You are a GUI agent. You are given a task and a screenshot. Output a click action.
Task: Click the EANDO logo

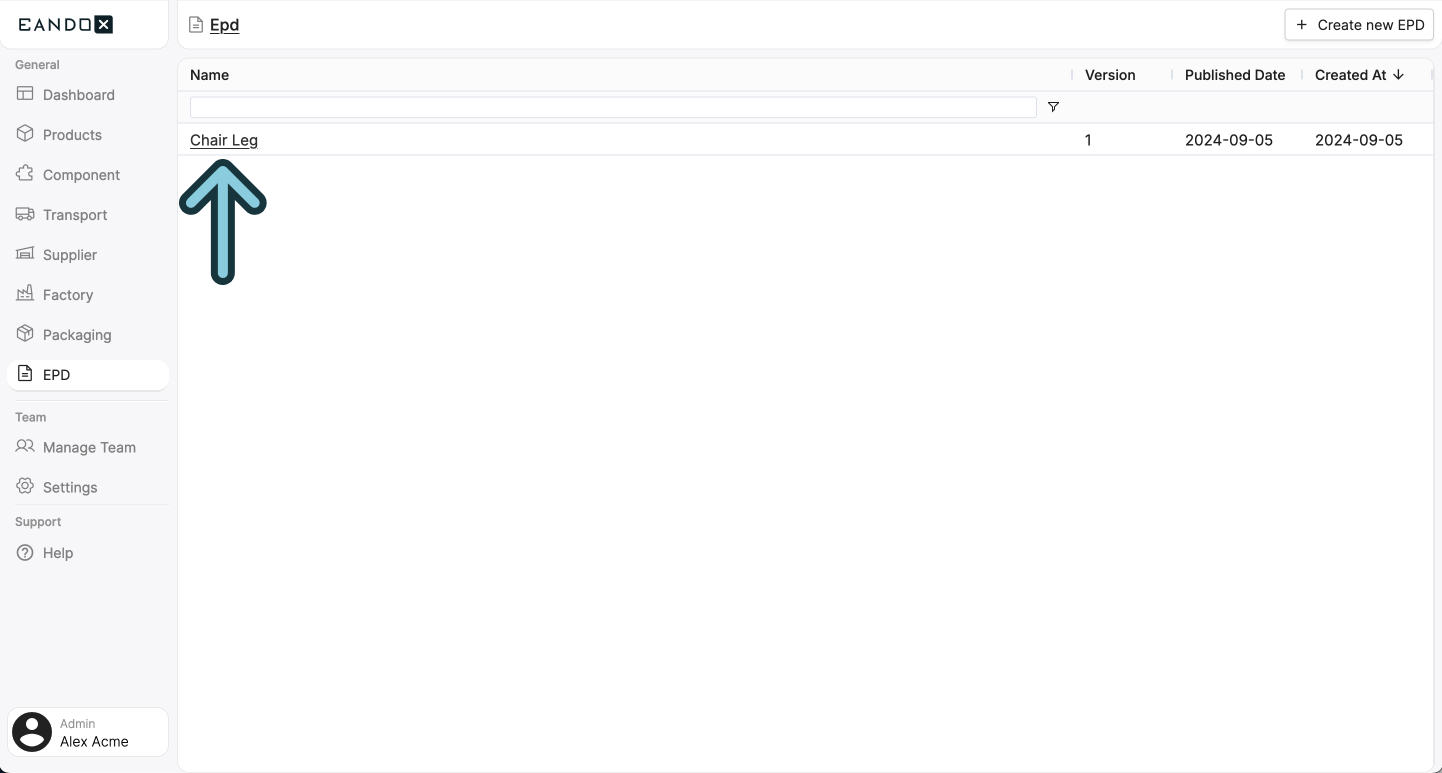click(64, 24)
